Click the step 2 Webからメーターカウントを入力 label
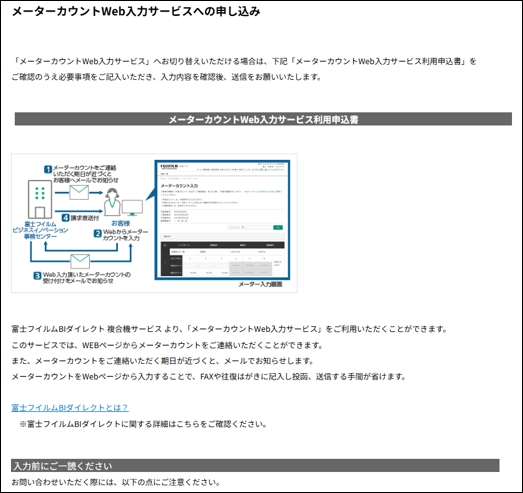The width and height of the screenshot is (523, 493). tap(121, 234)
